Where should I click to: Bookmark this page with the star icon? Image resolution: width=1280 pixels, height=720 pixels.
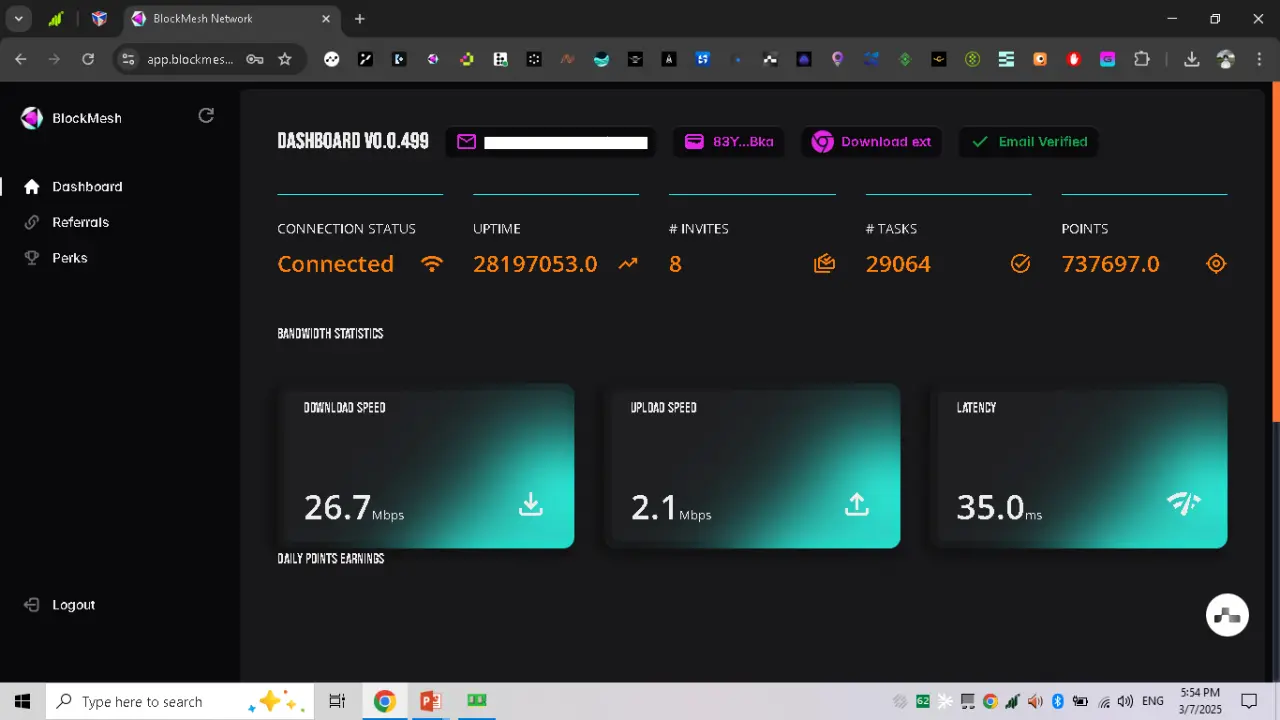[x=285, y=59]
